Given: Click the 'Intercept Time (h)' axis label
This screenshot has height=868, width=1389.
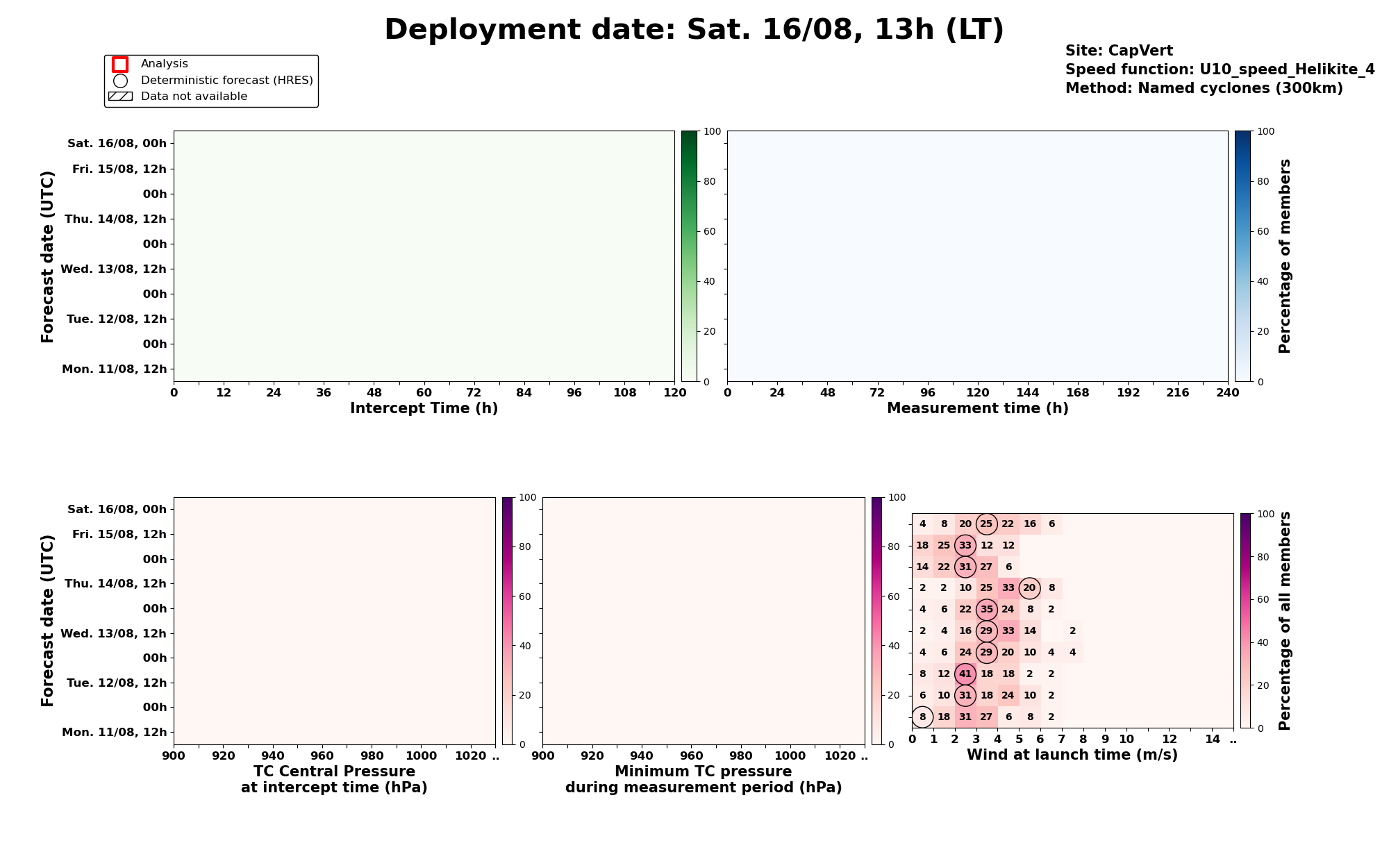Looking at the screenshot, I should point(424,408).
